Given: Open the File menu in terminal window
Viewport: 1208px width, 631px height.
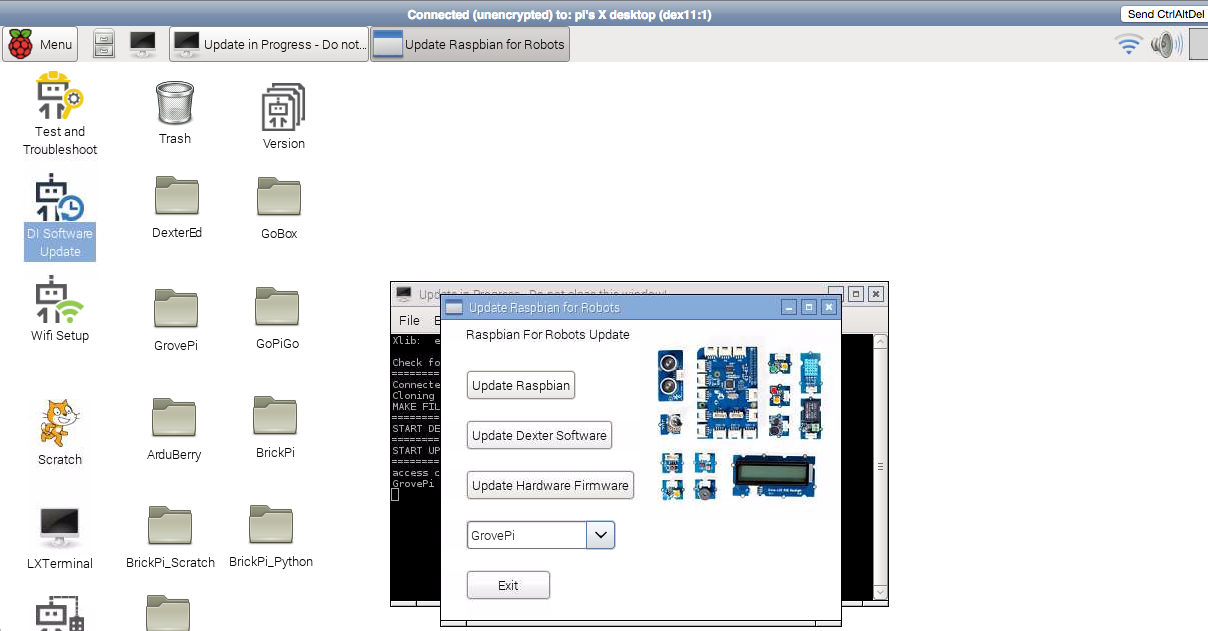Looking at the screenshot, I should [409, 321].
